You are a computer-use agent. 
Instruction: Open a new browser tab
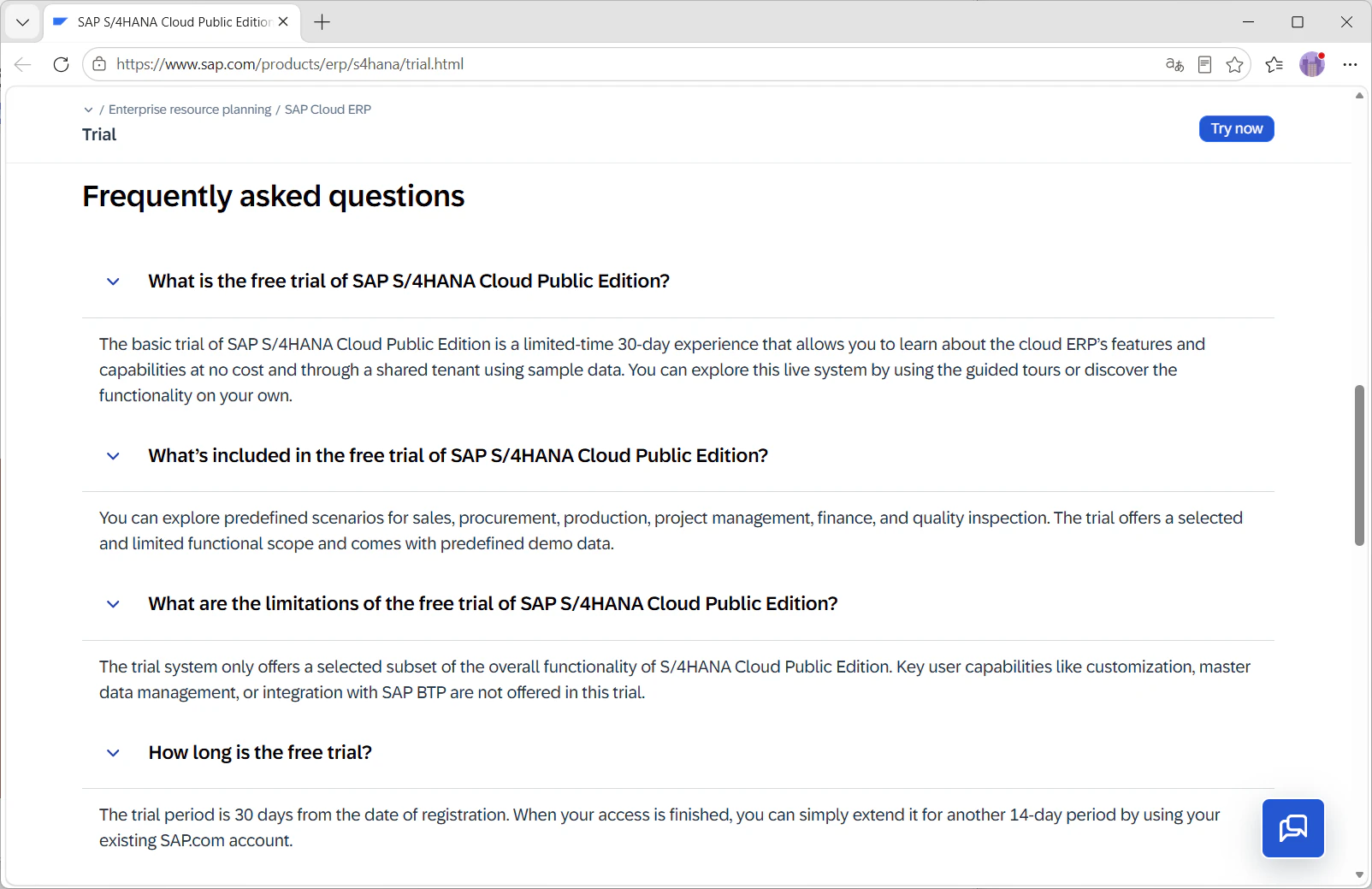[x=322, y=22]
